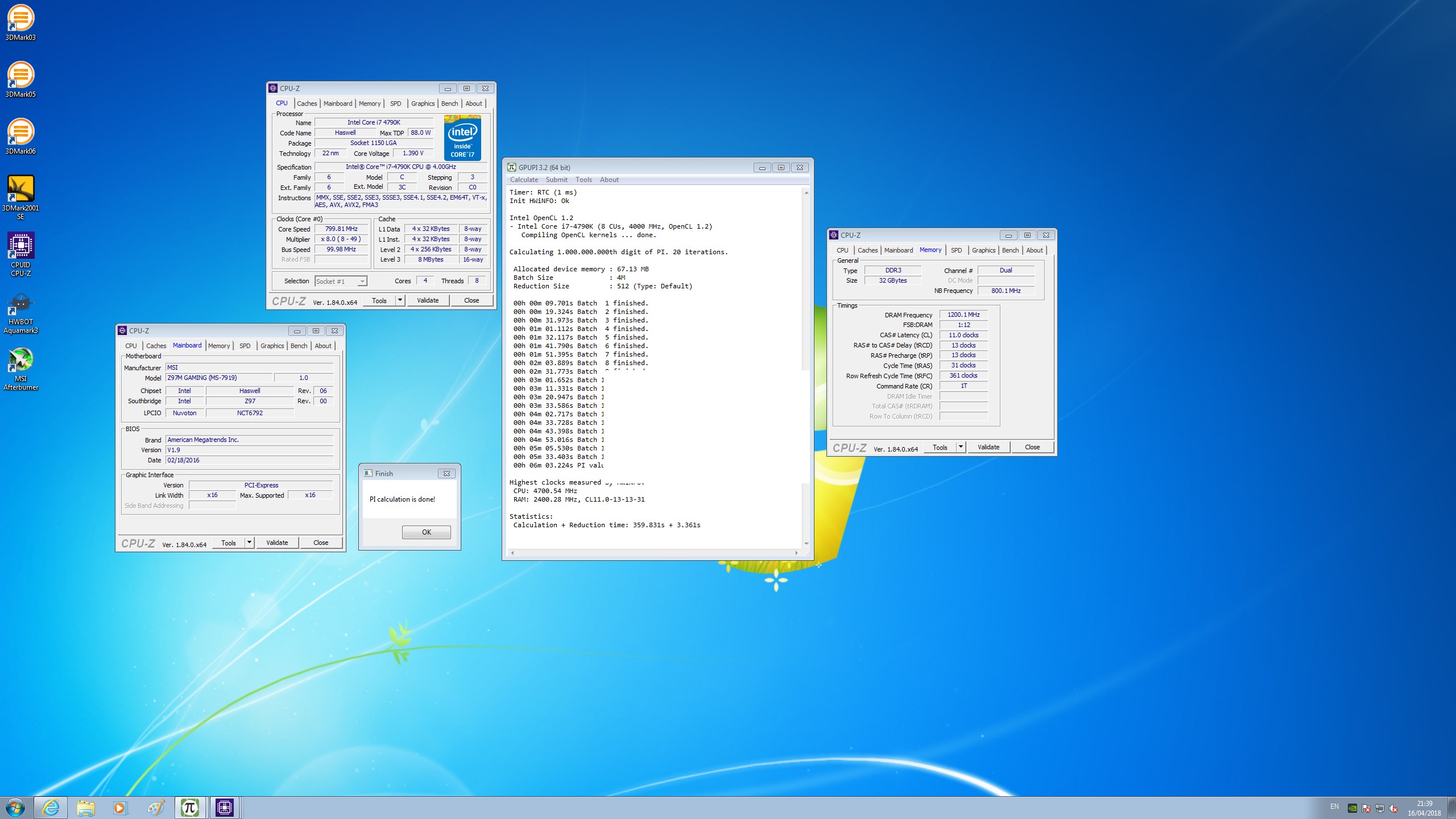Image resolution: width=1456 pixels, height=819 pixels.
Task: Open the Tools menu in GPUPI
Action: 584,180
